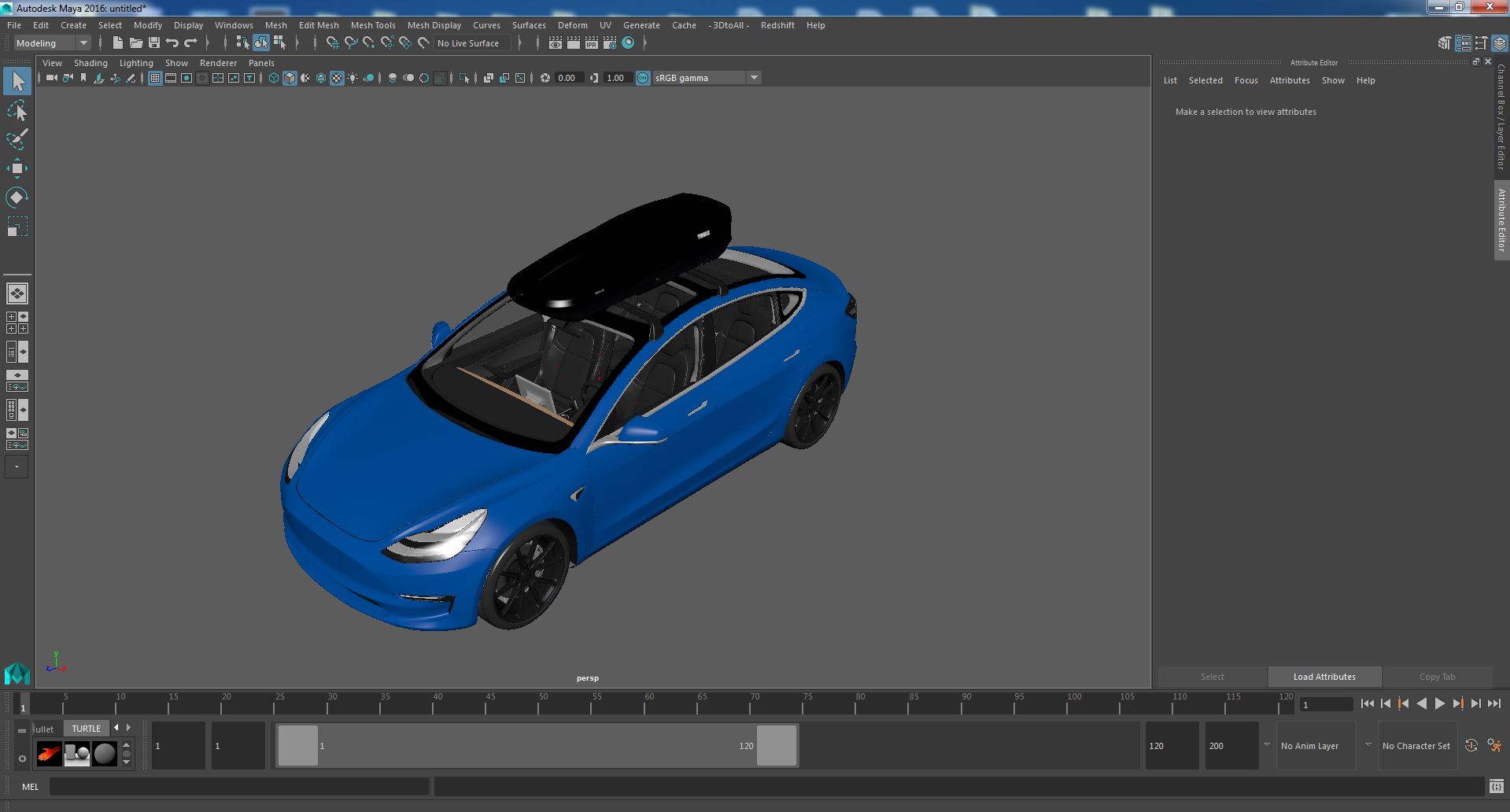Expand the sRGB gamma color space dropdown
Image resolution: width=1510 pixels, height=812 pixels.
(753, 78)
